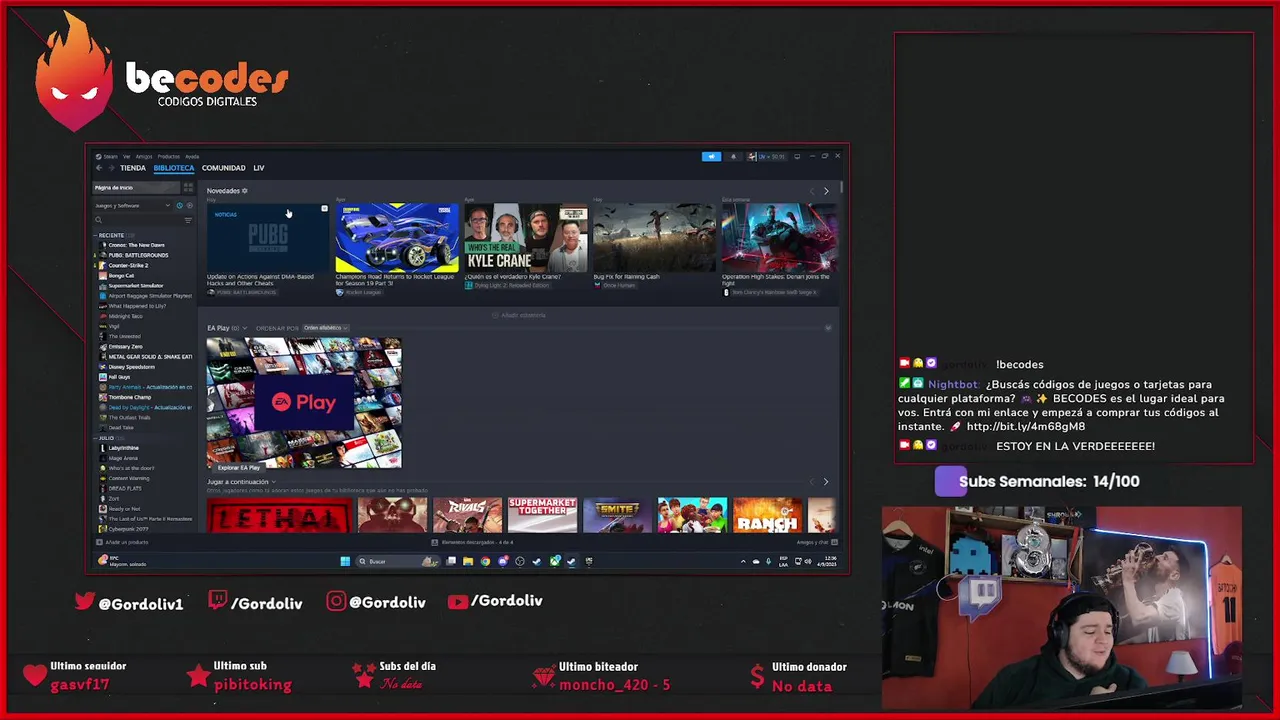Click the Windows taskbar Buscar box

pyautogui.click(x=397, y=561)
